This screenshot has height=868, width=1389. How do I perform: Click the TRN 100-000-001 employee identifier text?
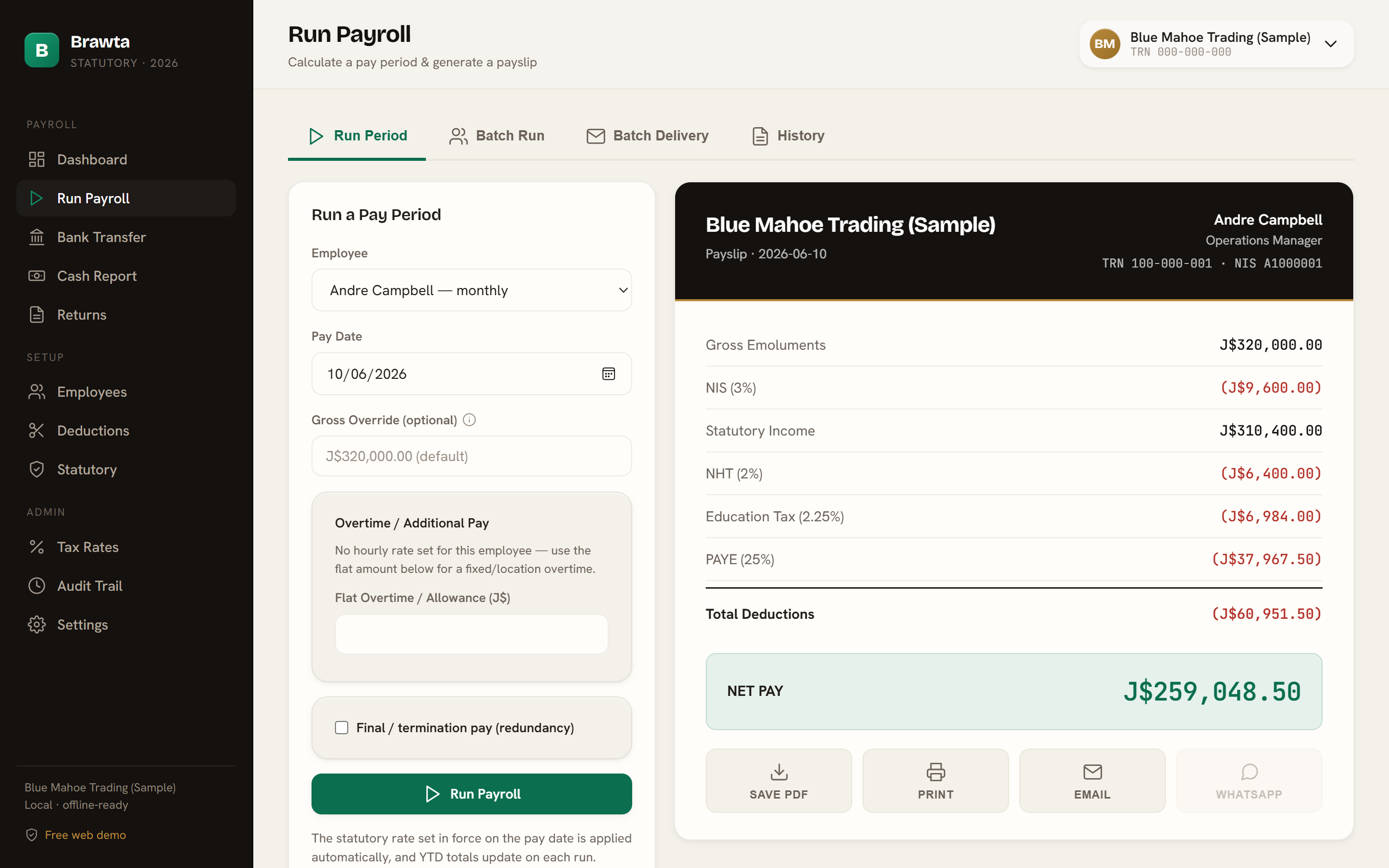(x=1157, y=263)
